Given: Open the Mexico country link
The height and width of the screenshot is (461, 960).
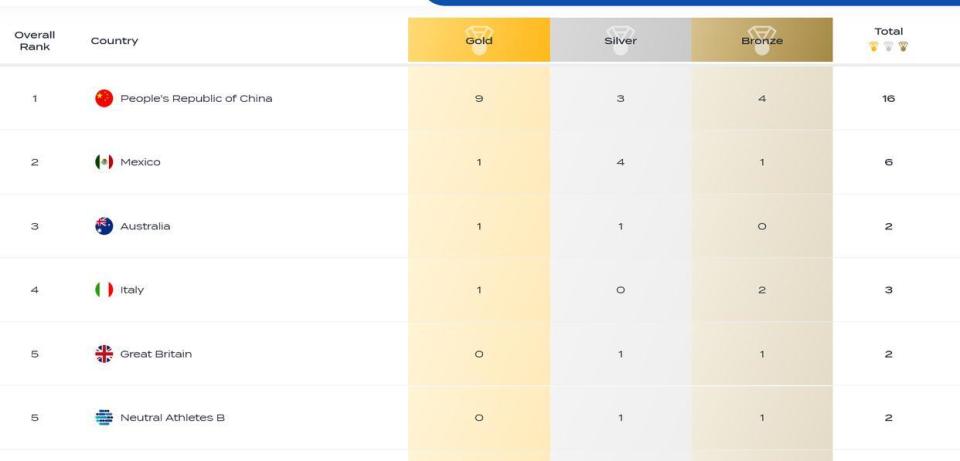Looking at the screenshot, I should pyautogui.click(x=140, y=162).
